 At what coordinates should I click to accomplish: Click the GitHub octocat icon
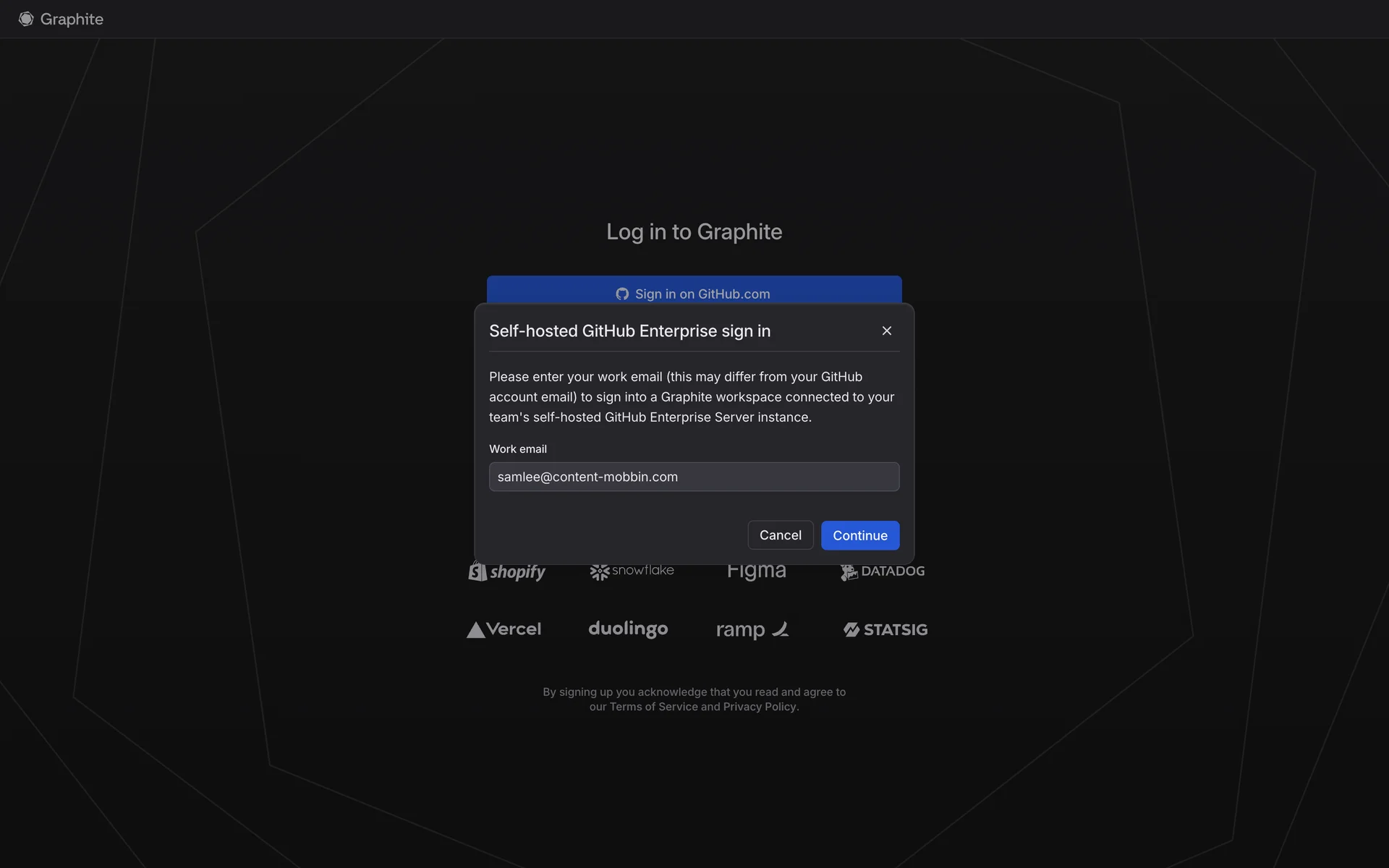point(622,294)
